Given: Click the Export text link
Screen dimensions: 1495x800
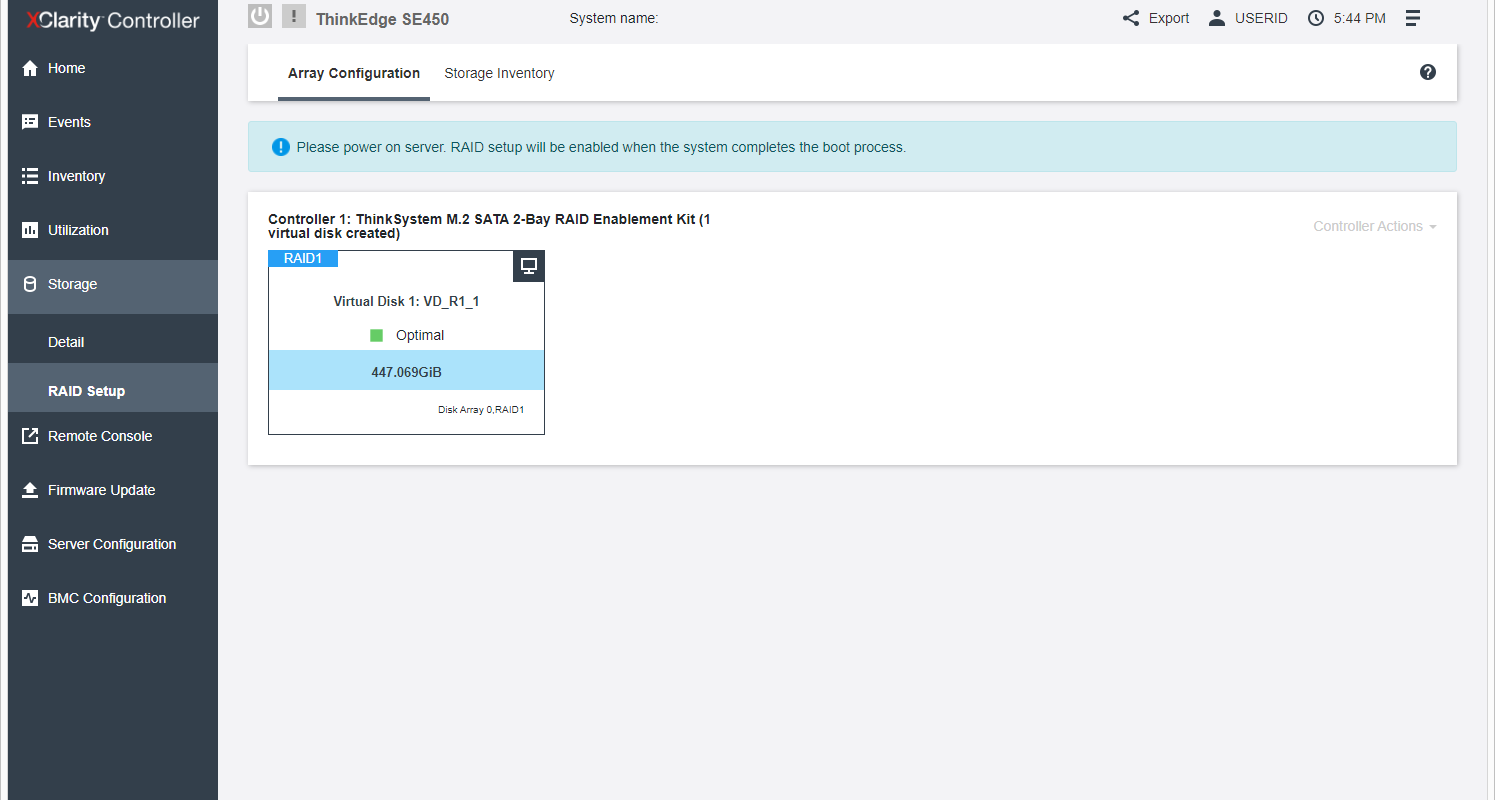Looking at the screenshot, I should click(x=1169, y=18).
